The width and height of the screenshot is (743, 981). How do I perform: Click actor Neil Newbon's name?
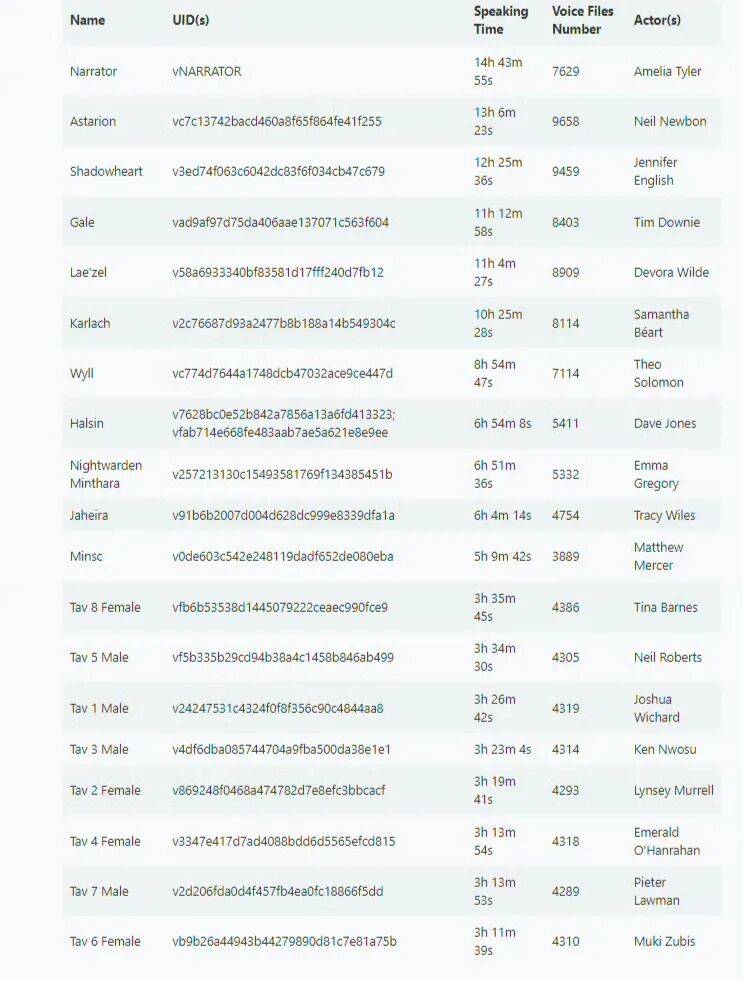tap(670, 121)
